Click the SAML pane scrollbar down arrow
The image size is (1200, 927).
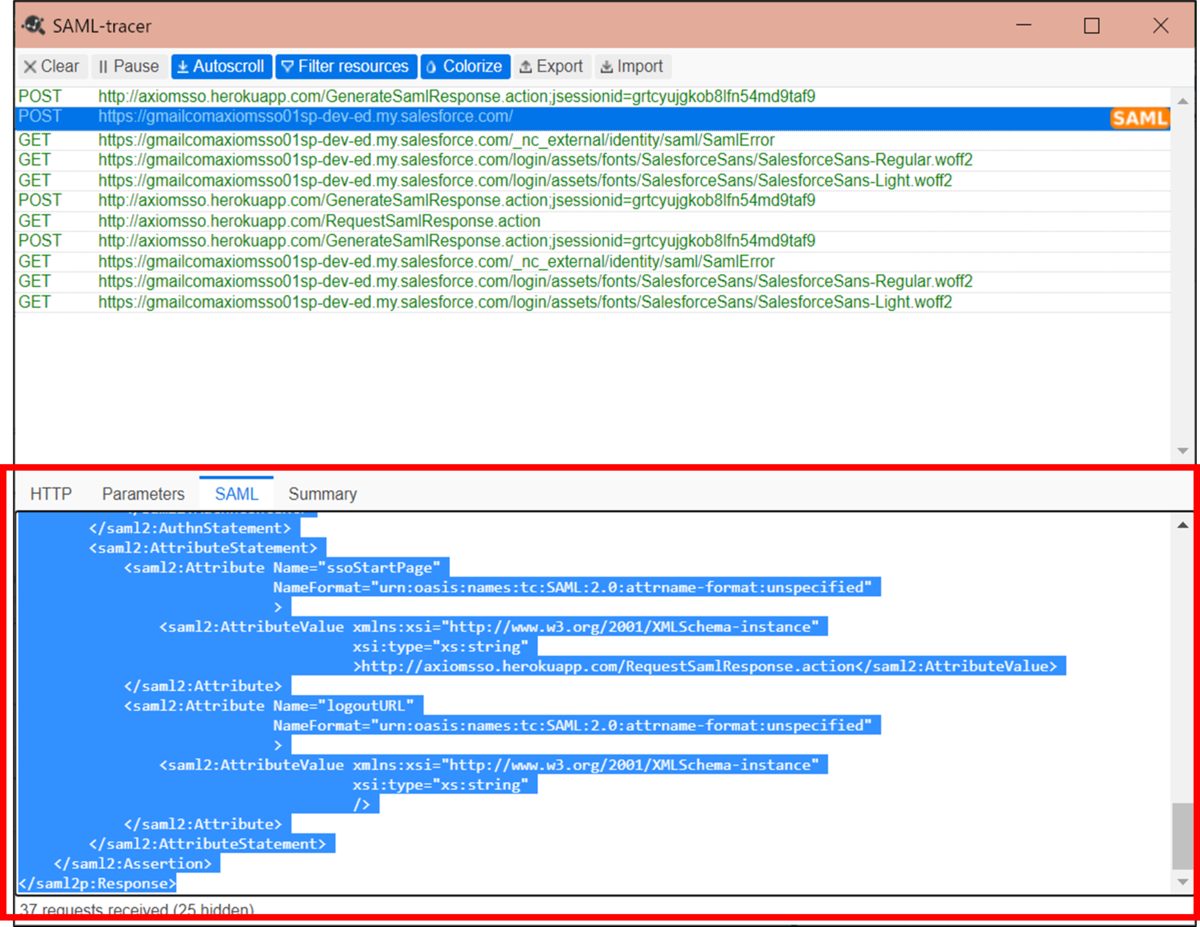pos(1183,882)
